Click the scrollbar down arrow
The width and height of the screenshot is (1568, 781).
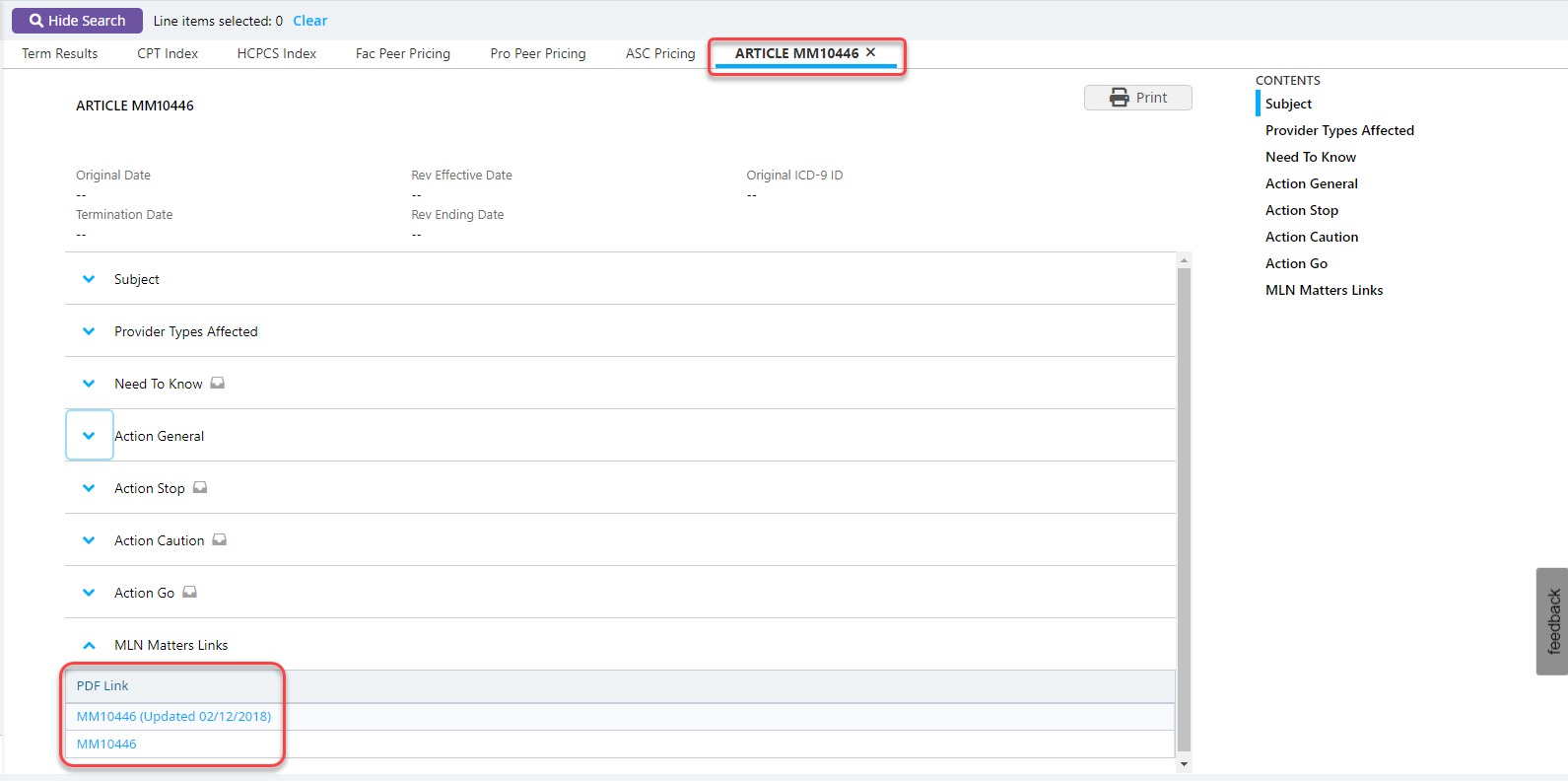pyautogui.click(x=1184, y=764)
